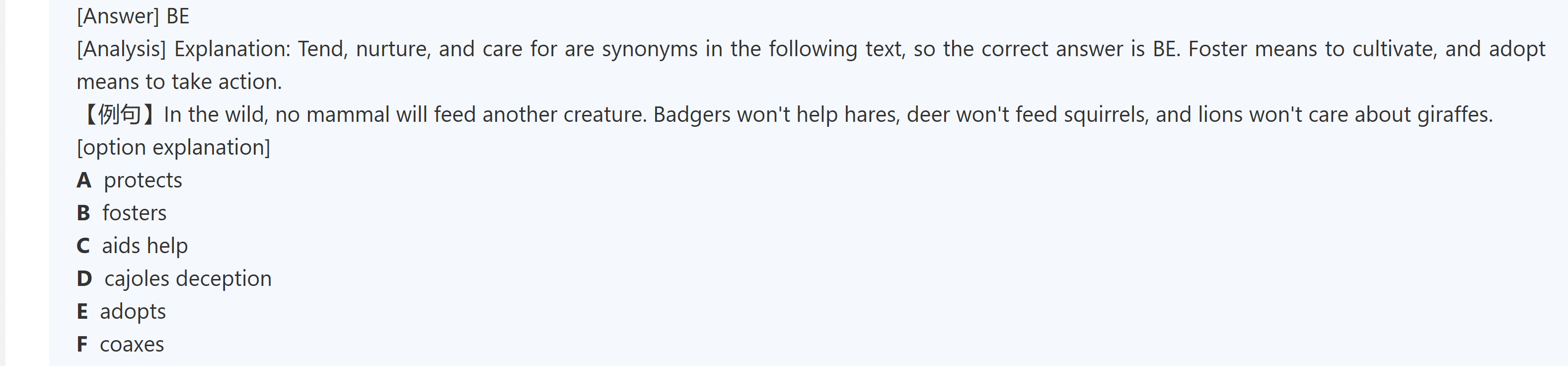Select the bold option letter B
Viewport: 1568px width, 366px height.
(83, 214)
